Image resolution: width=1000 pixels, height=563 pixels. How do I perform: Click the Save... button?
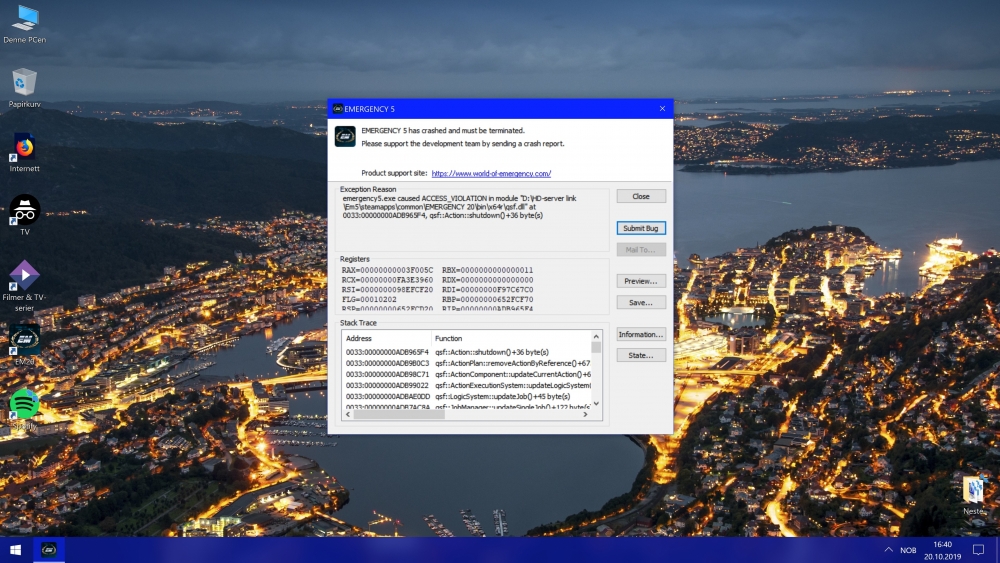(641, 302)
